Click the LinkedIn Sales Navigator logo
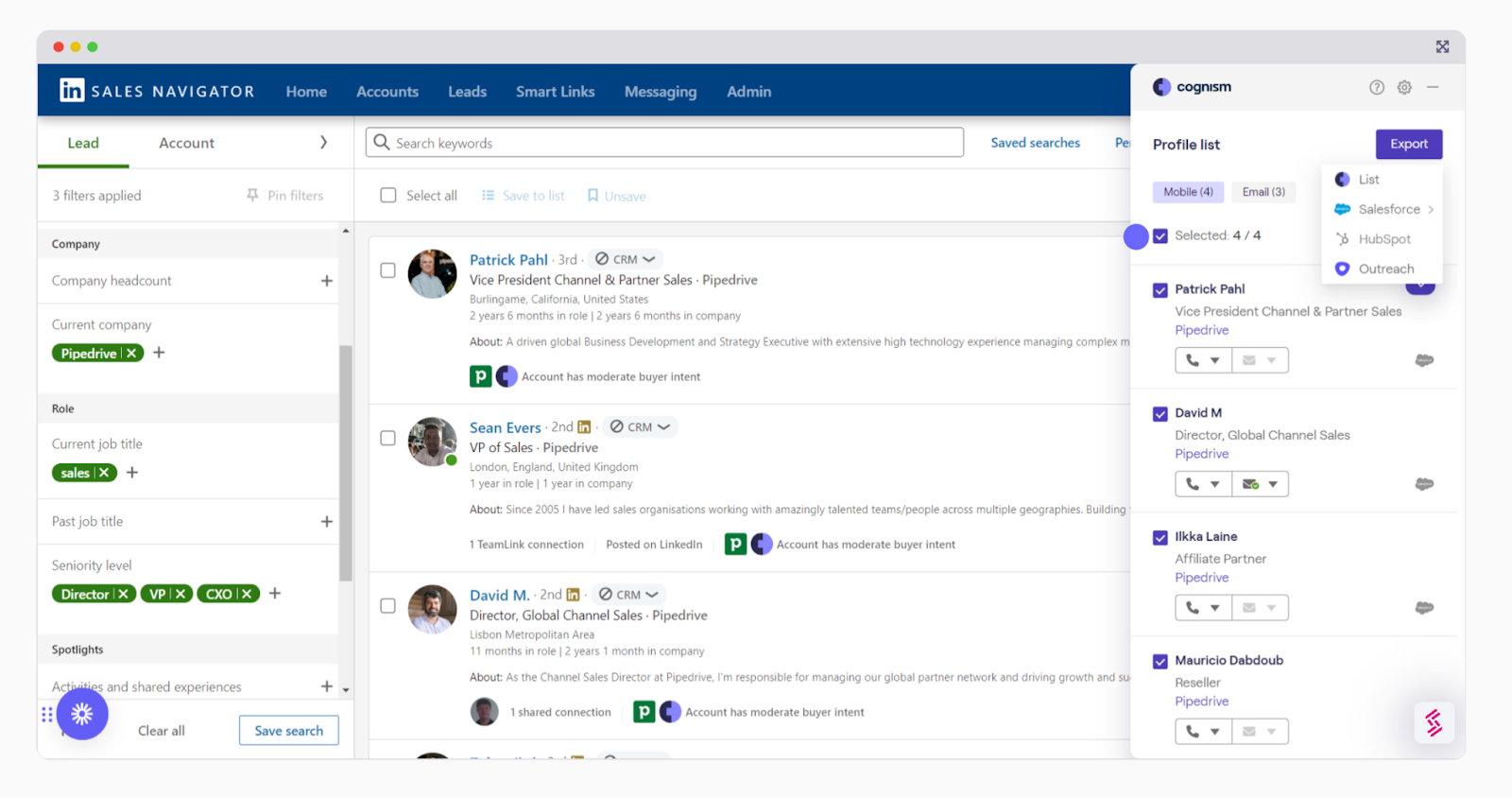The image size is (1512, 798). tap(72, 91)
